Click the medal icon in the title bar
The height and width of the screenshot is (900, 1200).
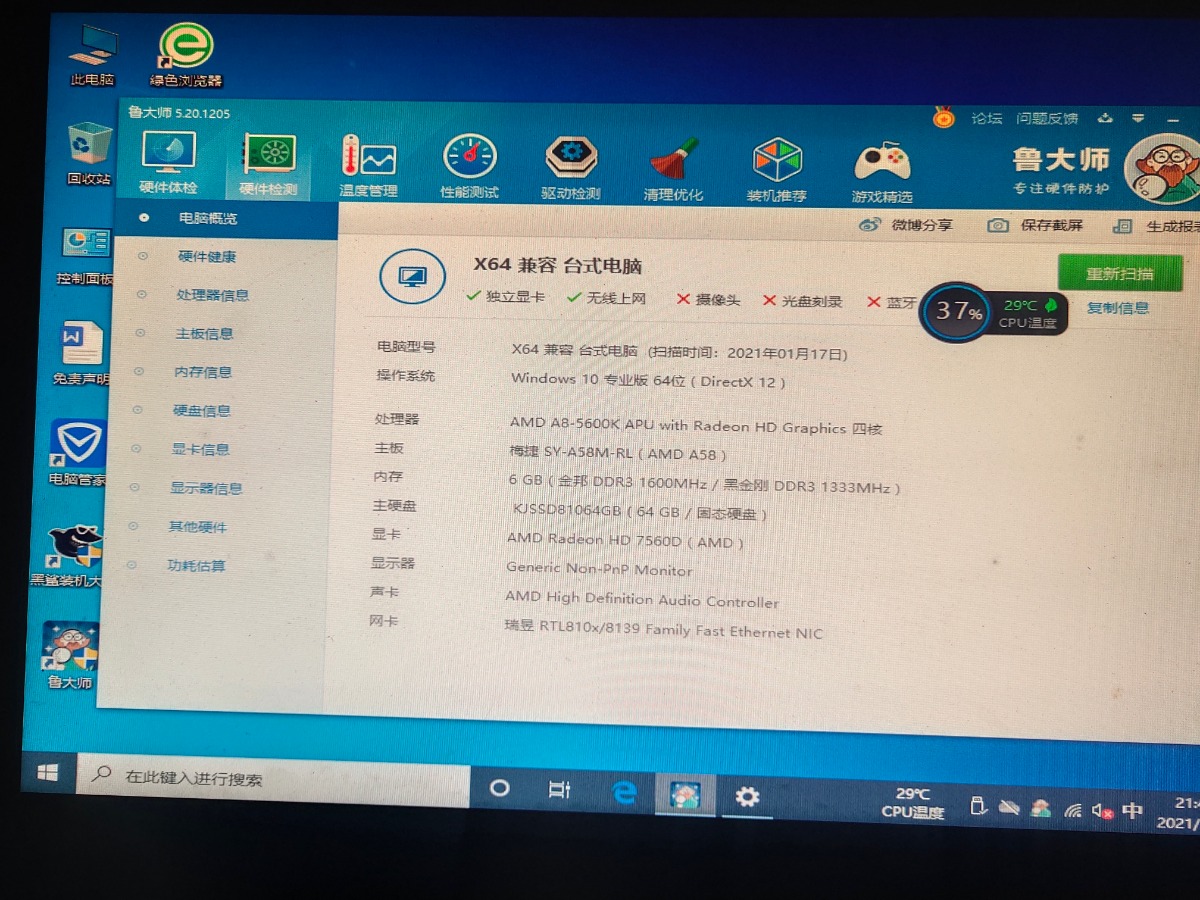(944, 117)
